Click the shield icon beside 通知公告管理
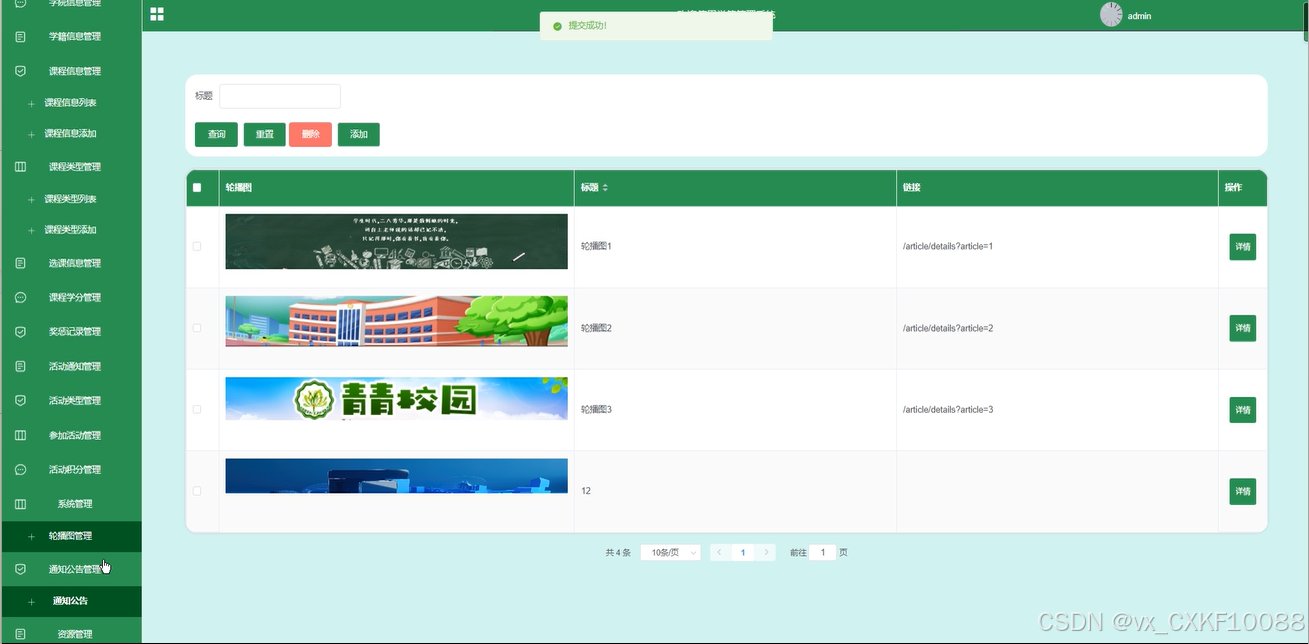 (20, 569)
